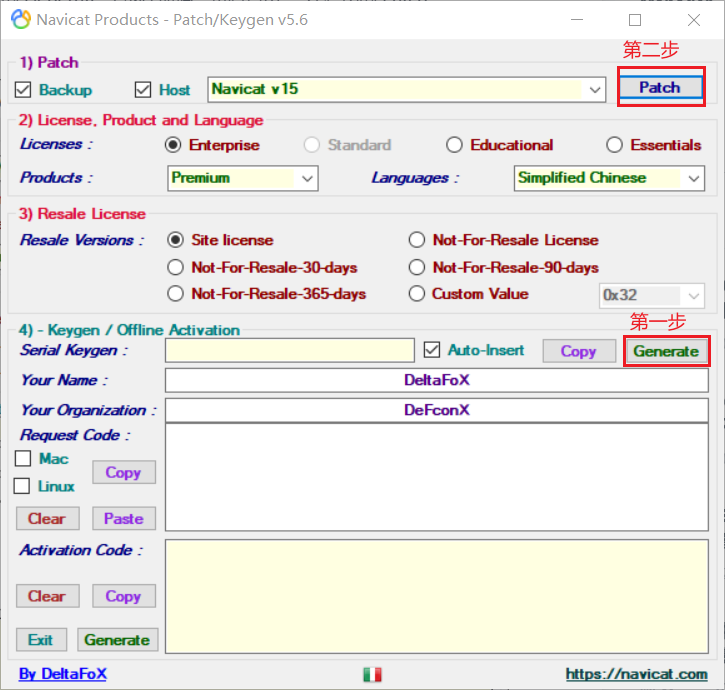This screenshot has width=725, height=690.
Task: Click Generate next to Auto-Insert
Action: (666, 351)
